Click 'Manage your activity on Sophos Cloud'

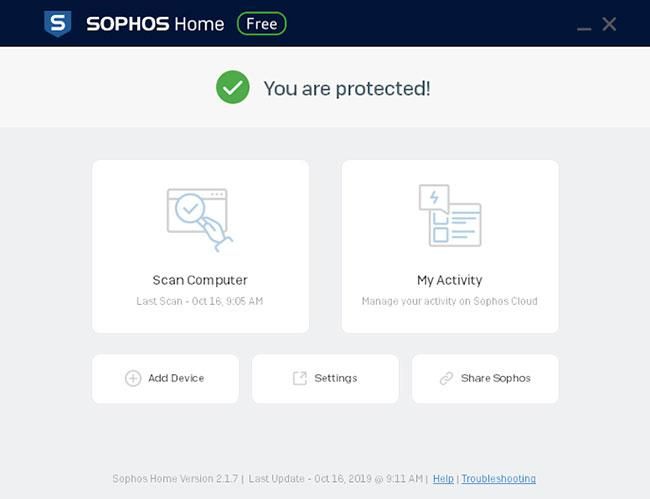pos(450,301)
